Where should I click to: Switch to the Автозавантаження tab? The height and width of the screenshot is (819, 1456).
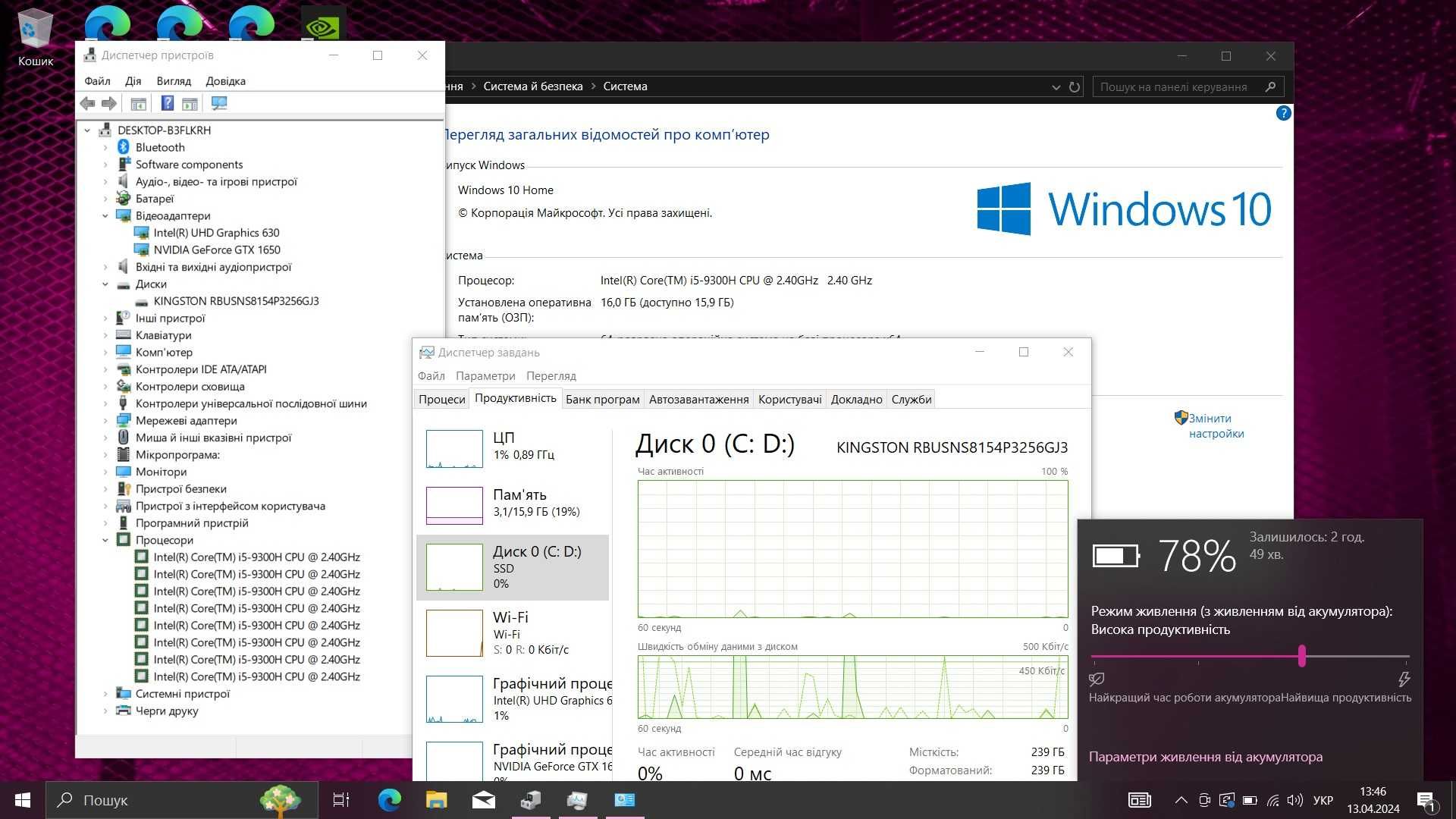click(x=698, y=400)
